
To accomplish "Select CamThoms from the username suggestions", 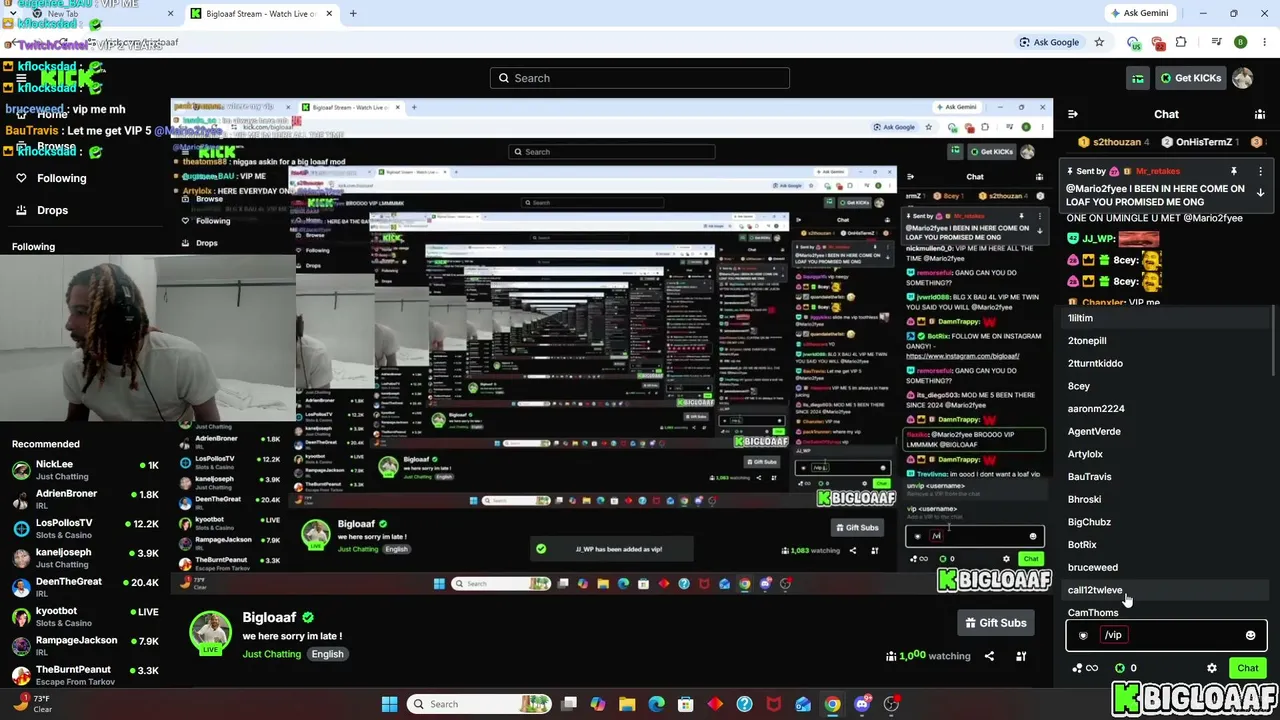I will click(x=1166, y=612).
